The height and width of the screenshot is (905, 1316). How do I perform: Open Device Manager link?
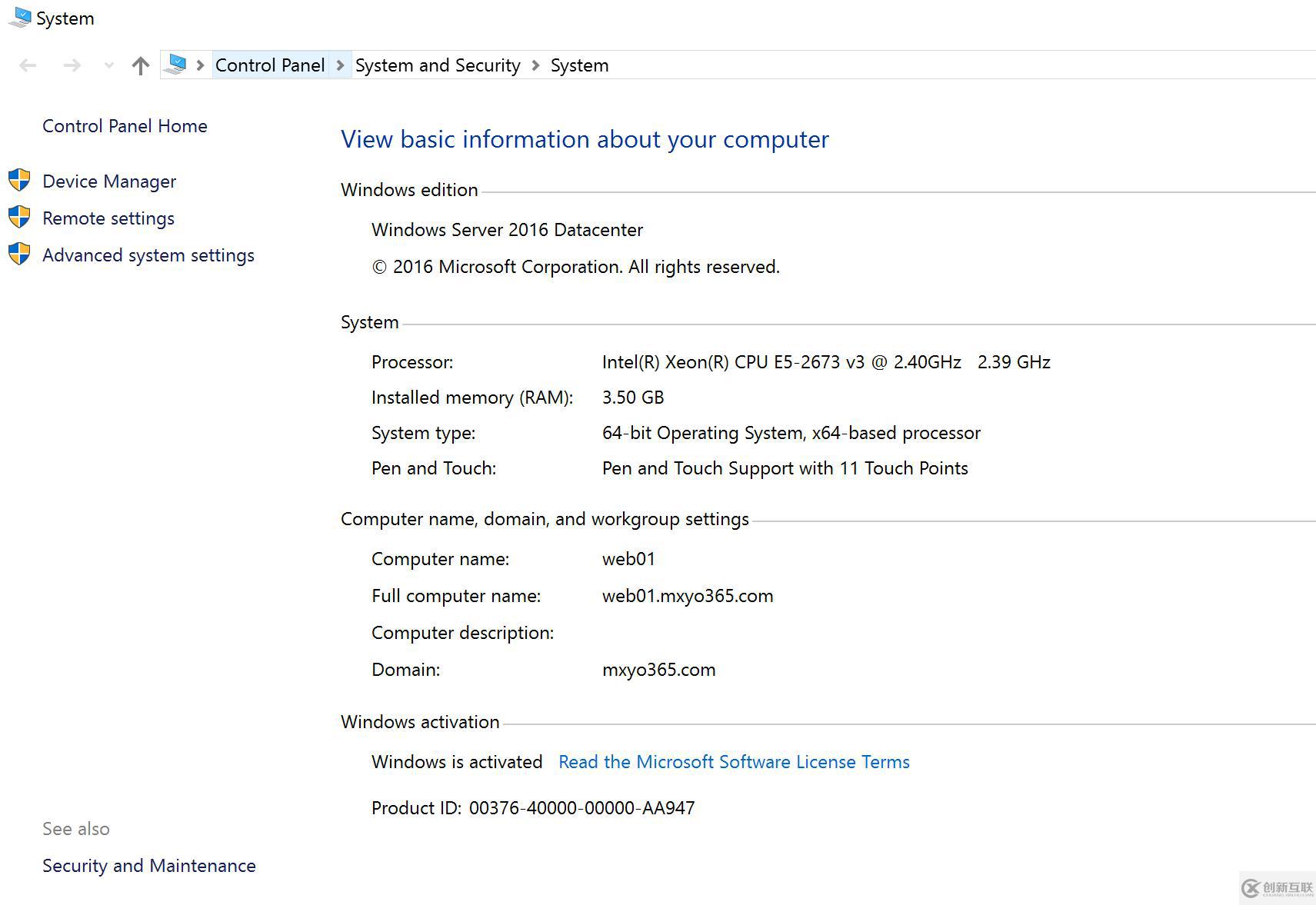click(109, 181)
